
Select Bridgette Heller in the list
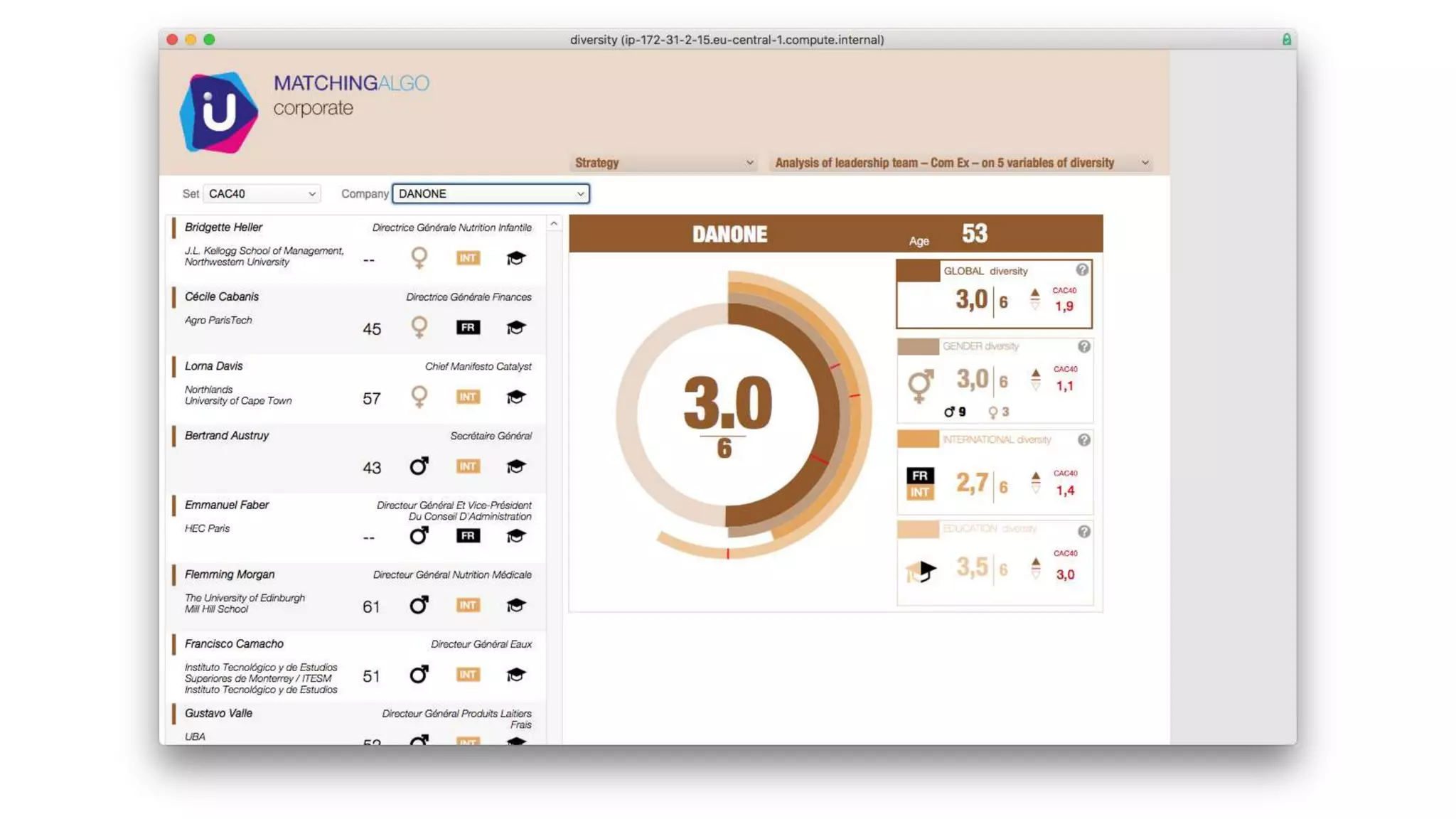[223, 227]
